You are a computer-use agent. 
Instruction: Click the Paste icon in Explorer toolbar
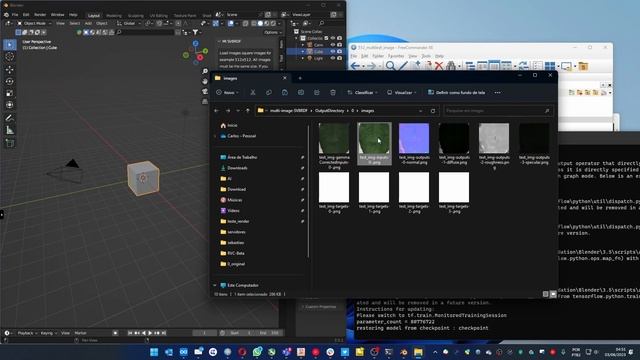284,93
